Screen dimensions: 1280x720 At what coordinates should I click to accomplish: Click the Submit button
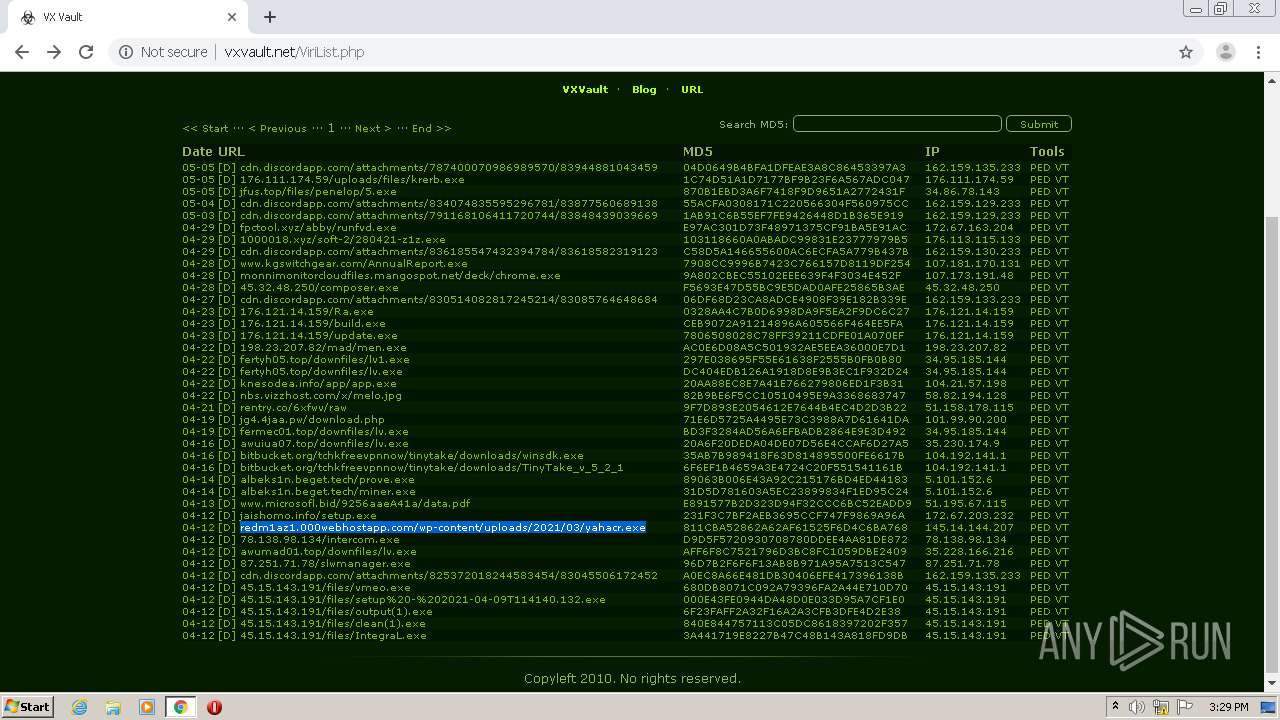(1039, 124)
